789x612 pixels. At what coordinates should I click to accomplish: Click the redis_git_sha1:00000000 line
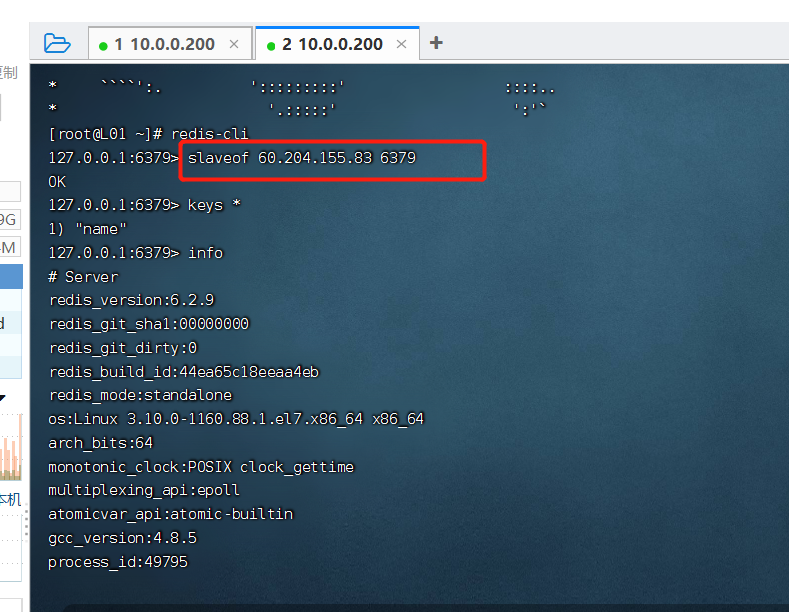[x=149, y=324]
